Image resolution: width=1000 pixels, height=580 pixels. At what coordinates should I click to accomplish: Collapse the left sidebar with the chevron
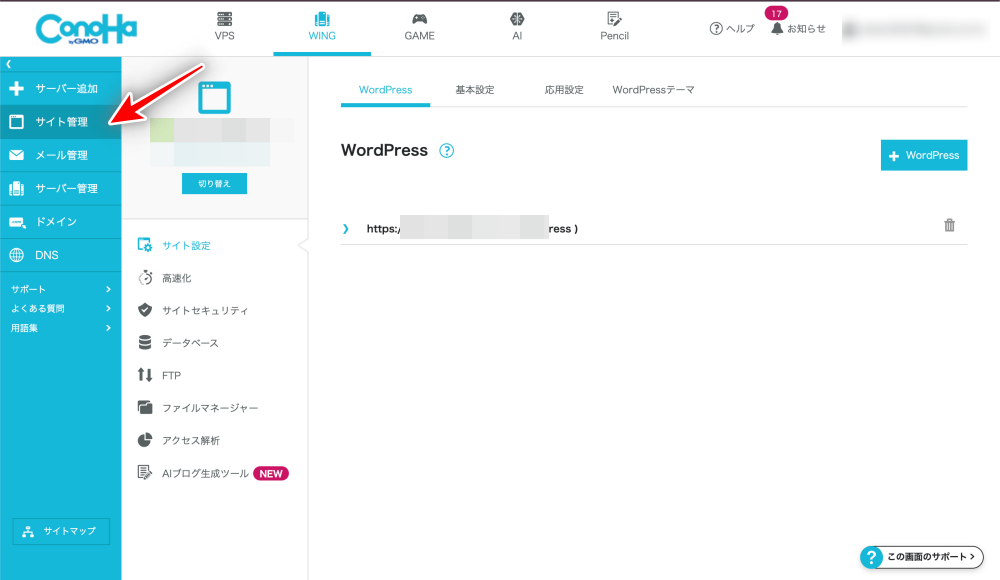[8, 64]
